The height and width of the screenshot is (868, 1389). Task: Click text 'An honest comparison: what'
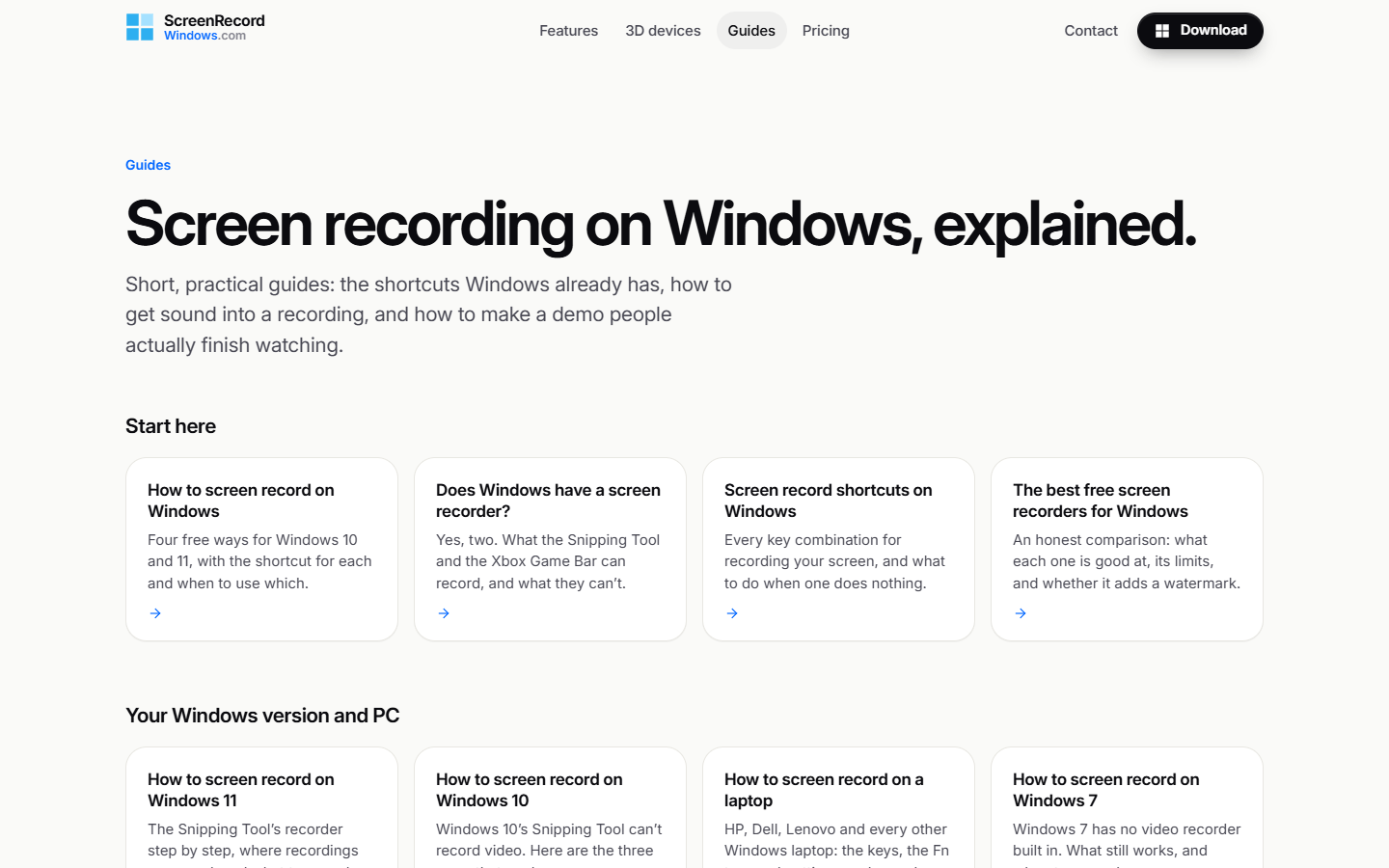(1110, 540)
